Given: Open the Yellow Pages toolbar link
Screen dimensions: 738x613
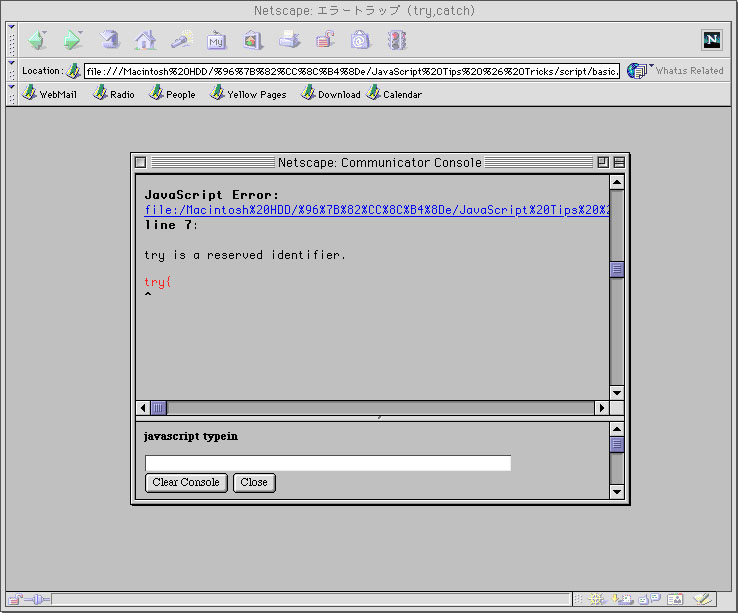Looking at the screenshot, I should click(x=248, y=94).
